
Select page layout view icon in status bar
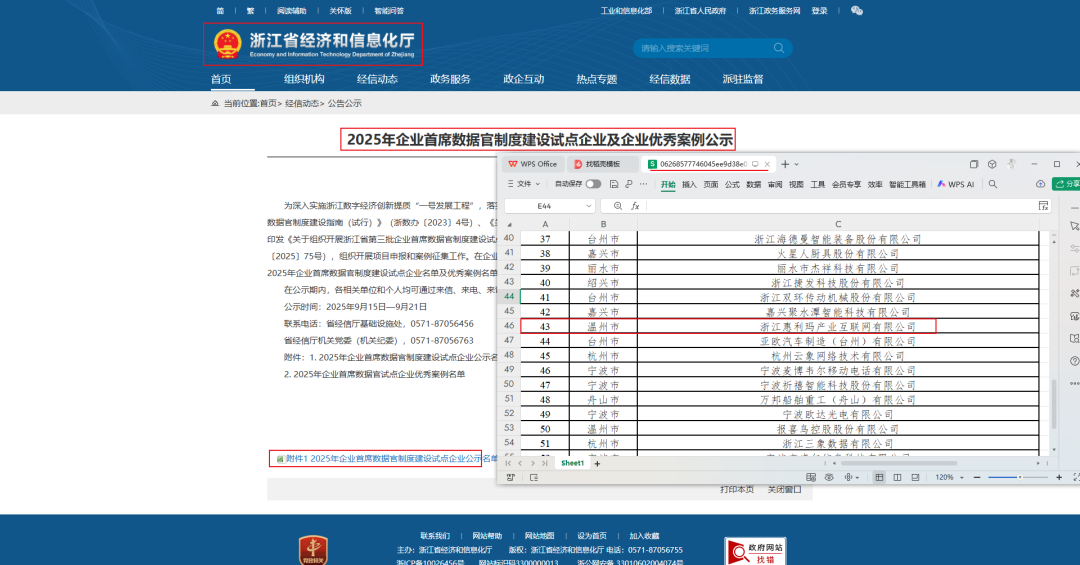pos(897,477)
